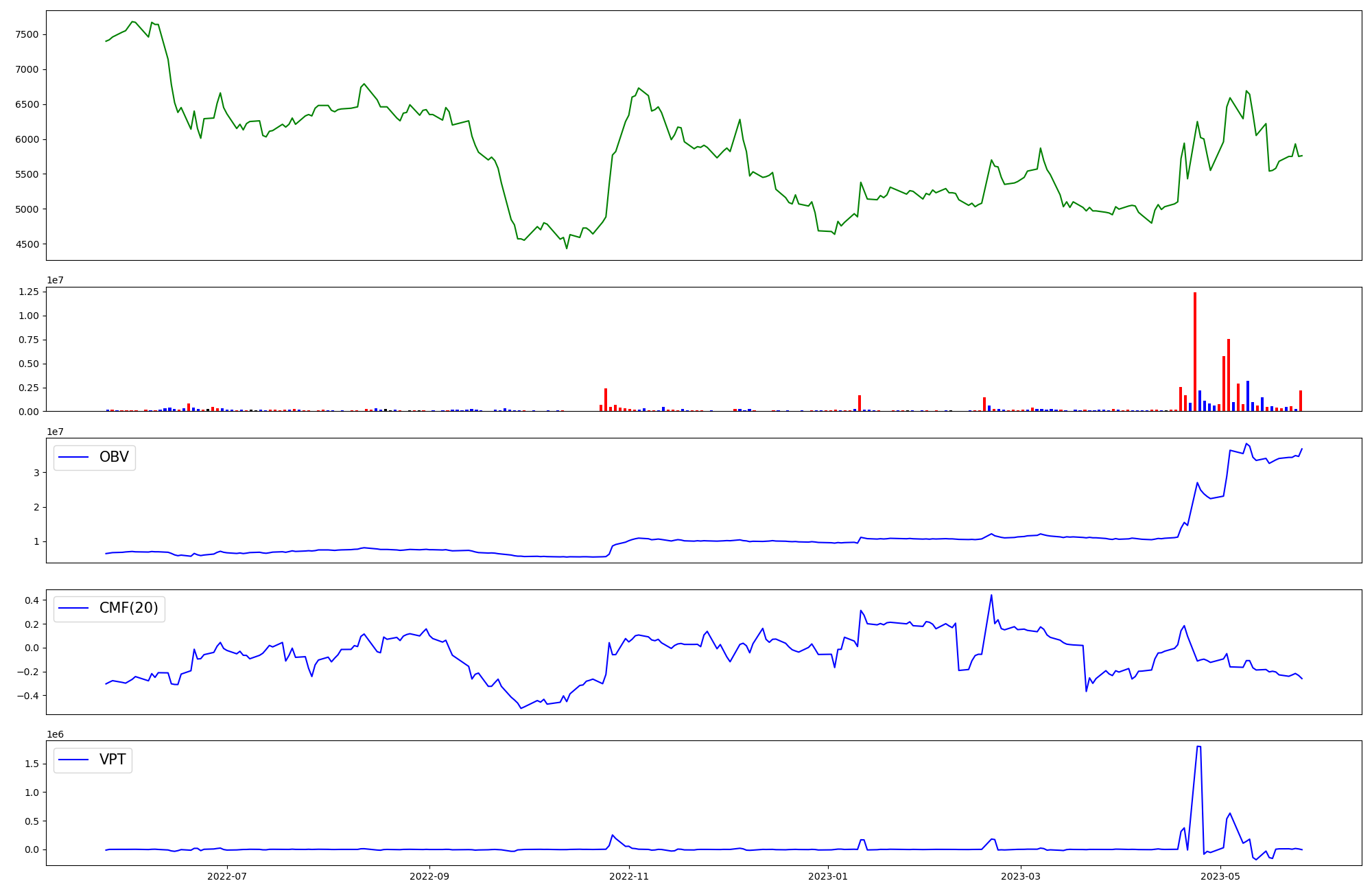The image size is (1372, 892).
Task: Click the 2023-05 x-axis date label
Action: [1221, 876]
